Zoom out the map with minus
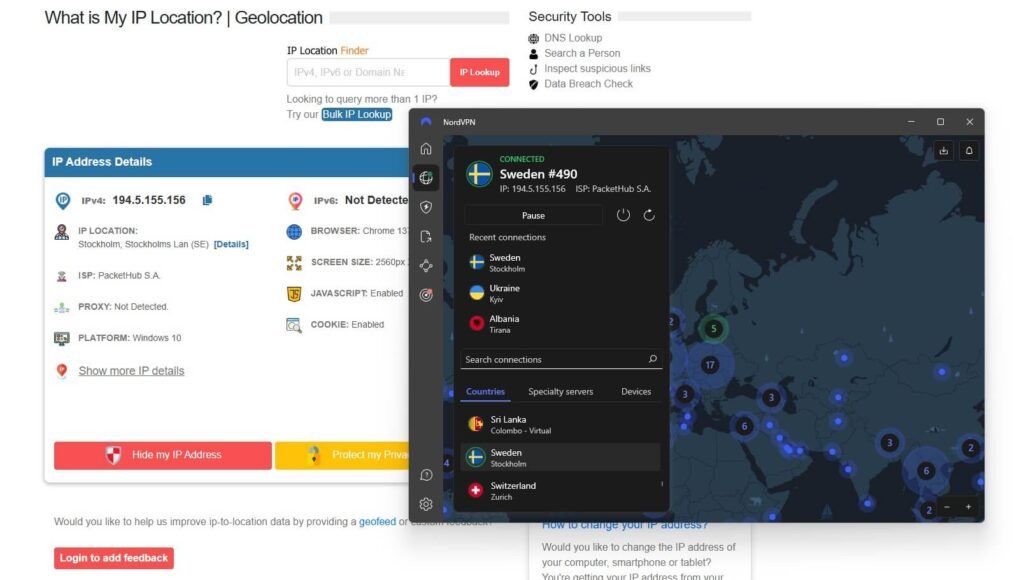The height and width of the screenshot is (580, 1024). pyautogui.click(x=947, y=507)
